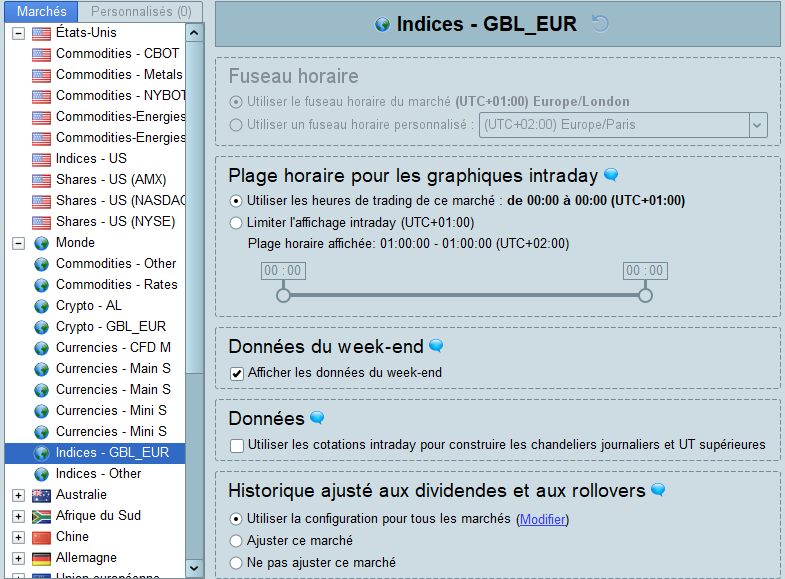Viewport: 785px width, 579px height.
Task: Click the Germany flag icon
Action: pos(41,558)
